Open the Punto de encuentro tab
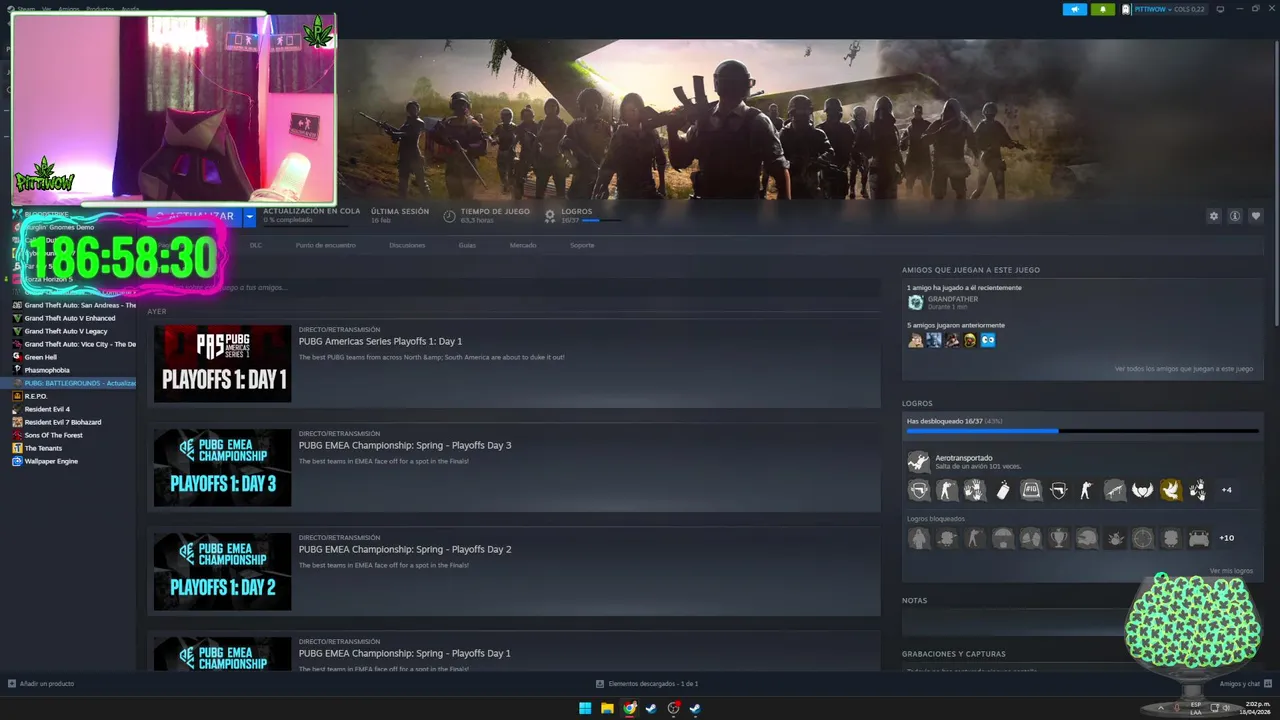 [x=325, y=245]
